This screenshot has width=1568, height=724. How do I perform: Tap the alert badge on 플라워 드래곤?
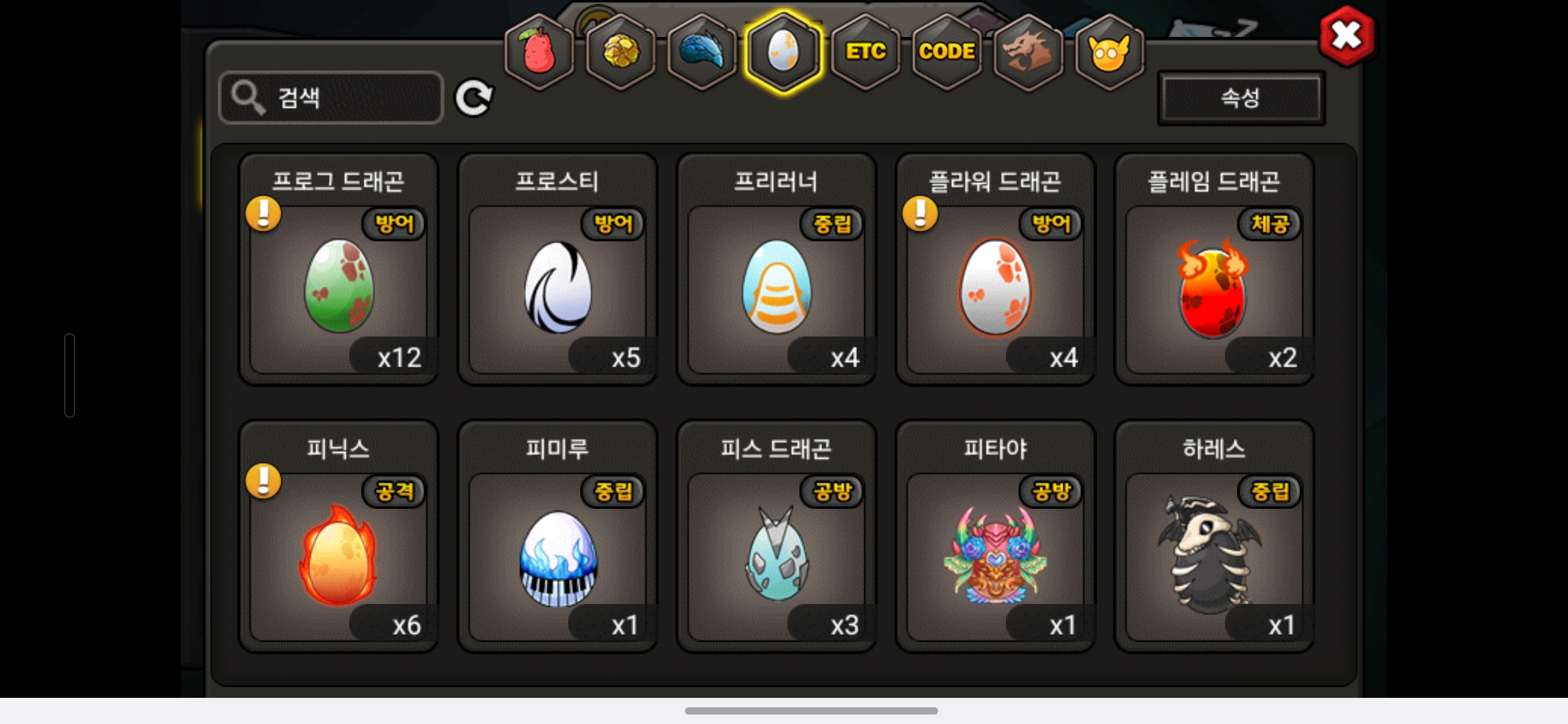tap(920, 214)
